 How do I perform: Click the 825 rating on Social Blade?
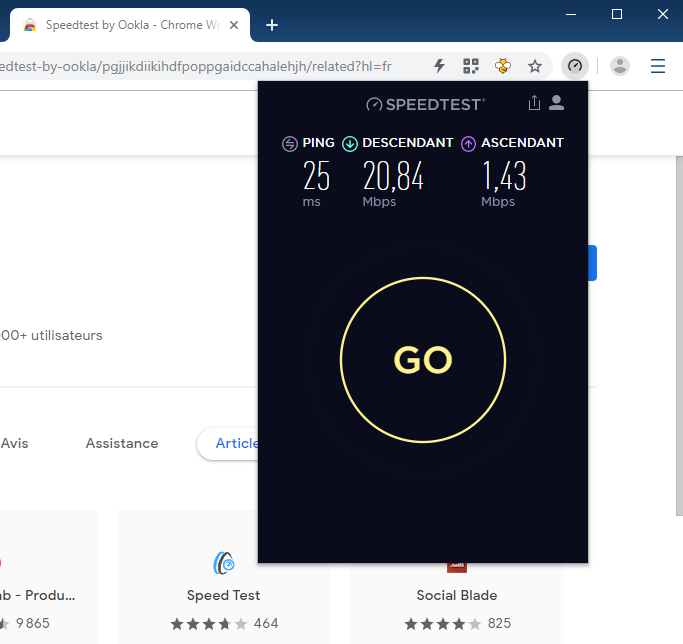pyautogui.click(x=499, y=623)
